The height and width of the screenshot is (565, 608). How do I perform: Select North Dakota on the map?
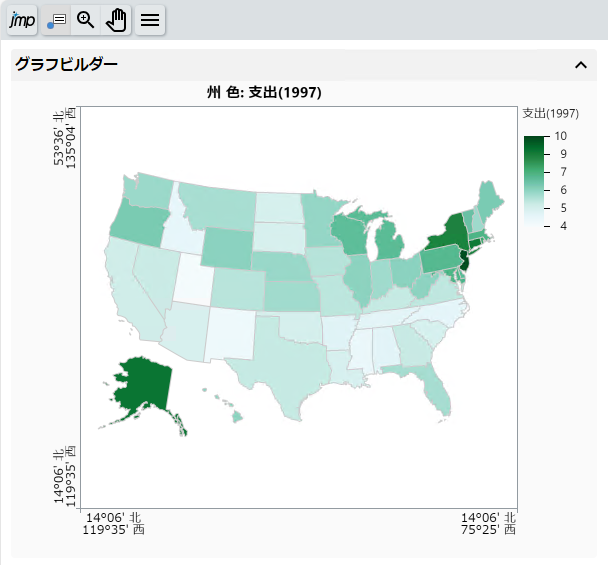pyautogui.click(x=279, y=207)
